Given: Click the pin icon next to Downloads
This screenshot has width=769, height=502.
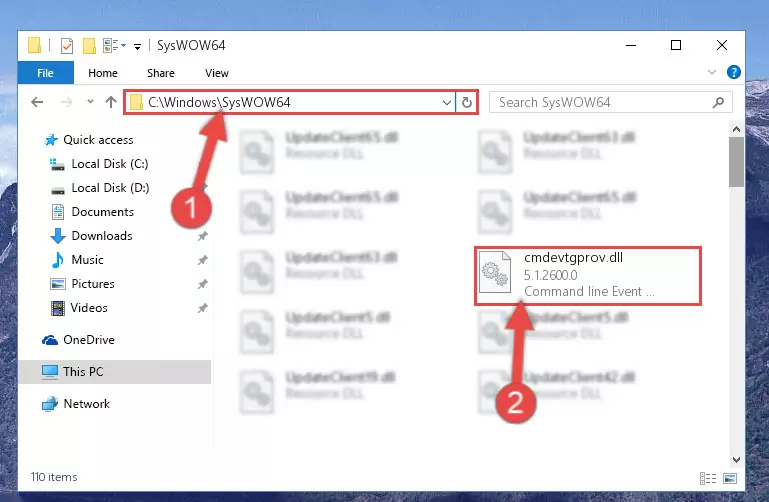Looking at the screenshot, I should pos(202,236).
